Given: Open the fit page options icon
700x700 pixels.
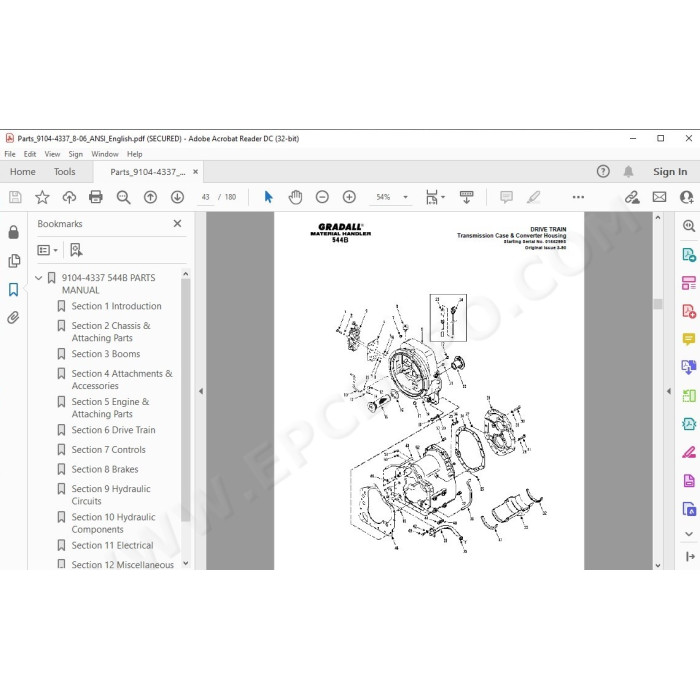Looking at the screenshot, I should tap(435, 197).
